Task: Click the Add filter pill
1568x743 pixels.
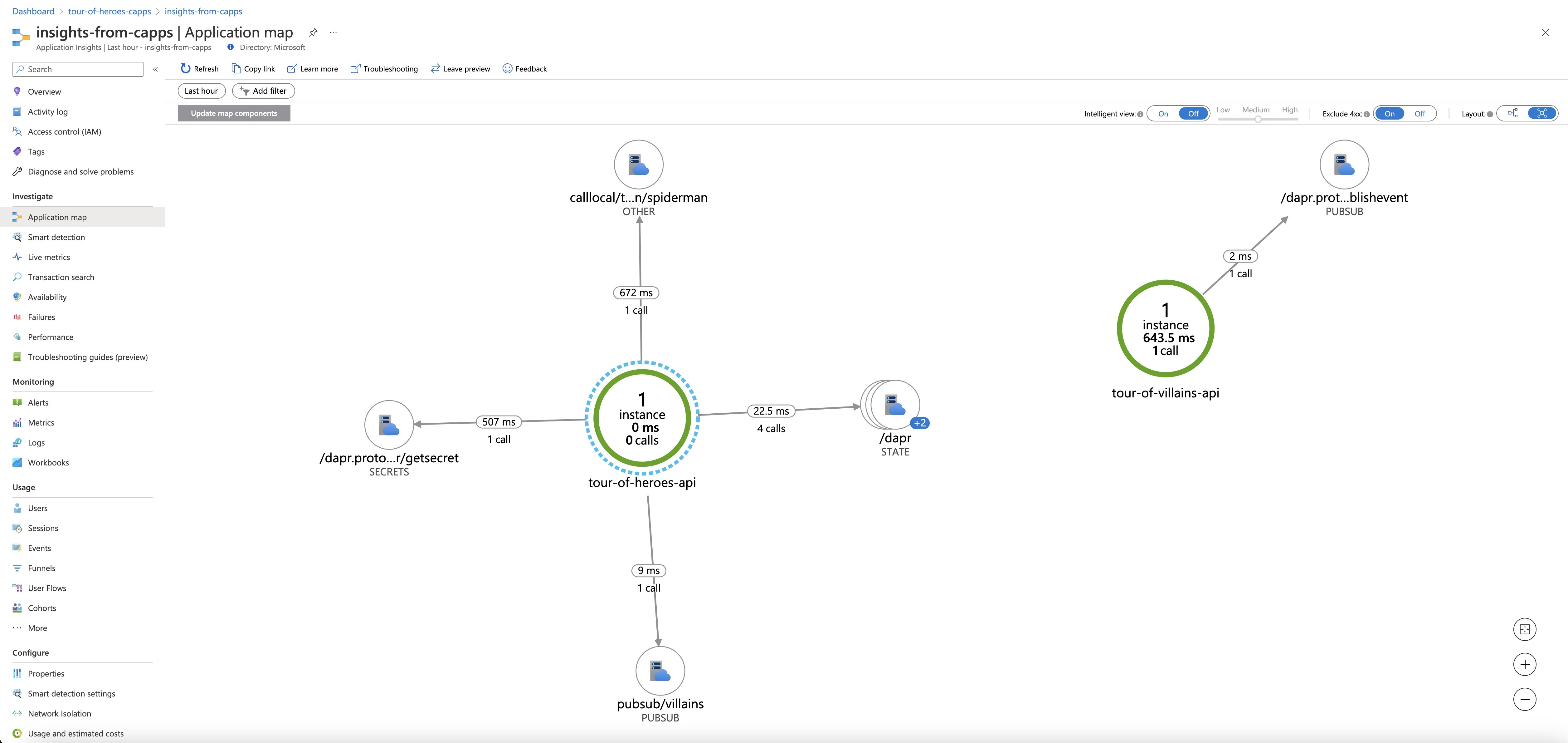Action: tap(264, 91)
